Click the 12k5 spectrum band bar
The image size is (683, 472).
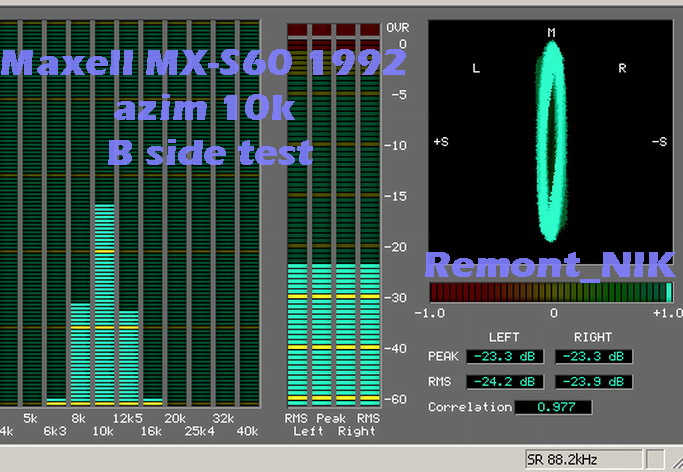[x=128, y=355]
